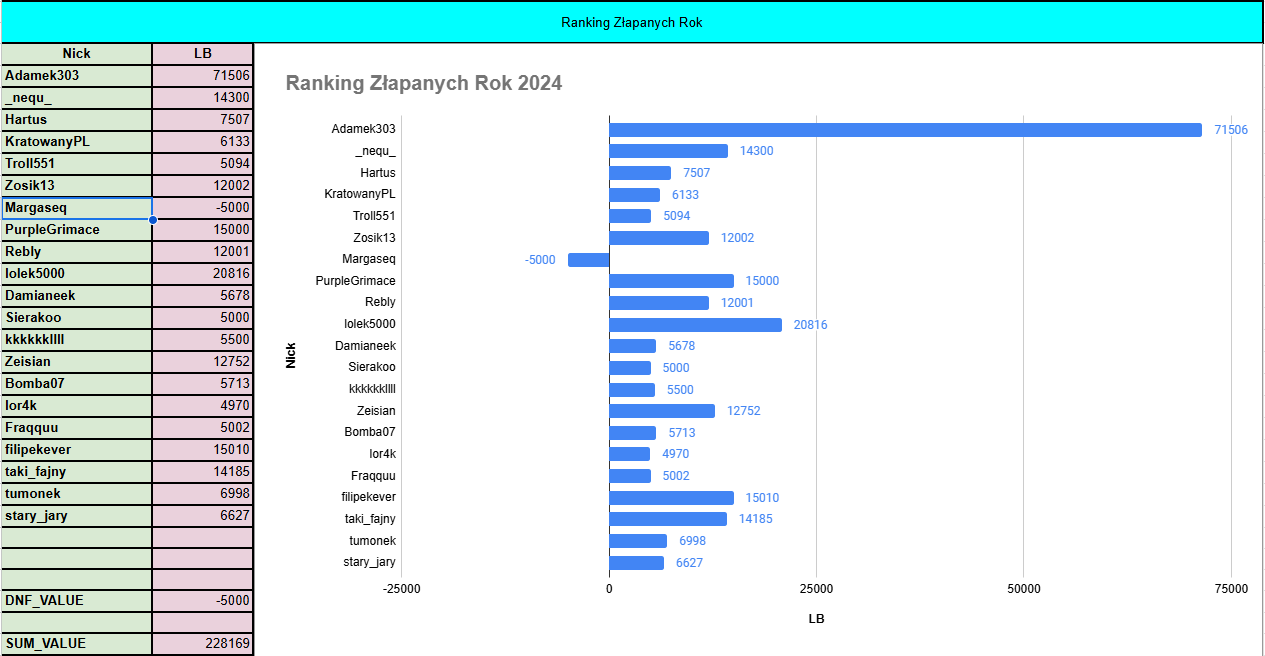Click the stary_jary bar in the chart
The image size is (1265, 656).
(636, 563)
